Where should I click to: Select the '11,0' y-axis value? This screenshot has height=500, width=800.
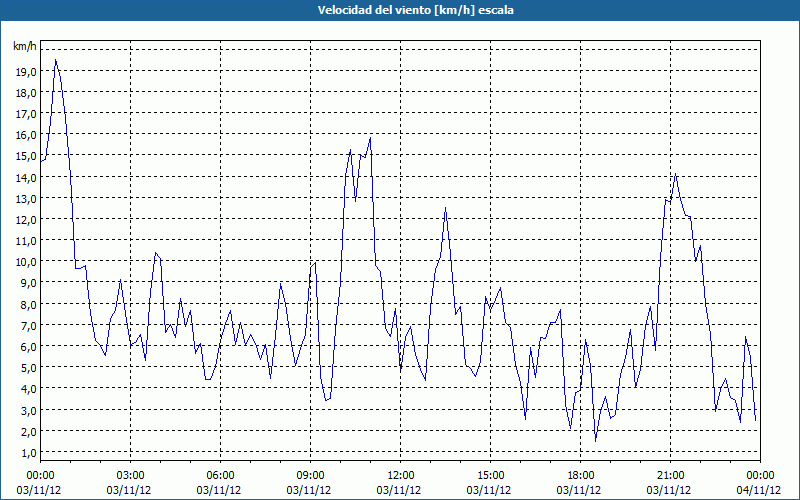[x=26, y=241]
